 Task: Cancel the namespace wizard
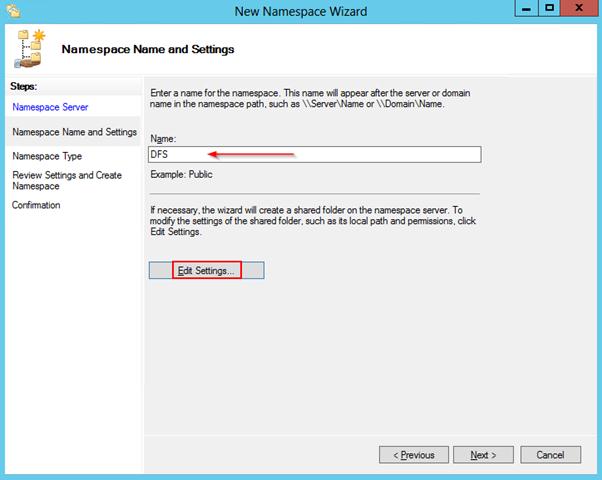[550, 454]
